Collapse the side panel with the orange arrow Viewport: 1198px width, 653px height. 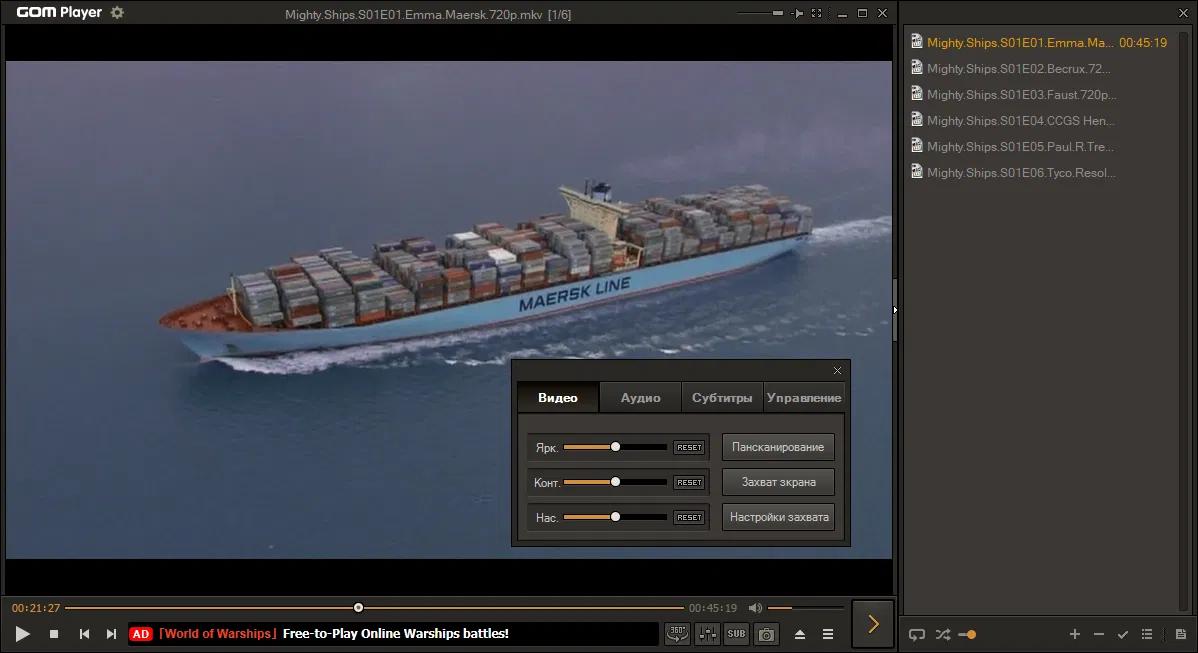click(x=873, y=624)
